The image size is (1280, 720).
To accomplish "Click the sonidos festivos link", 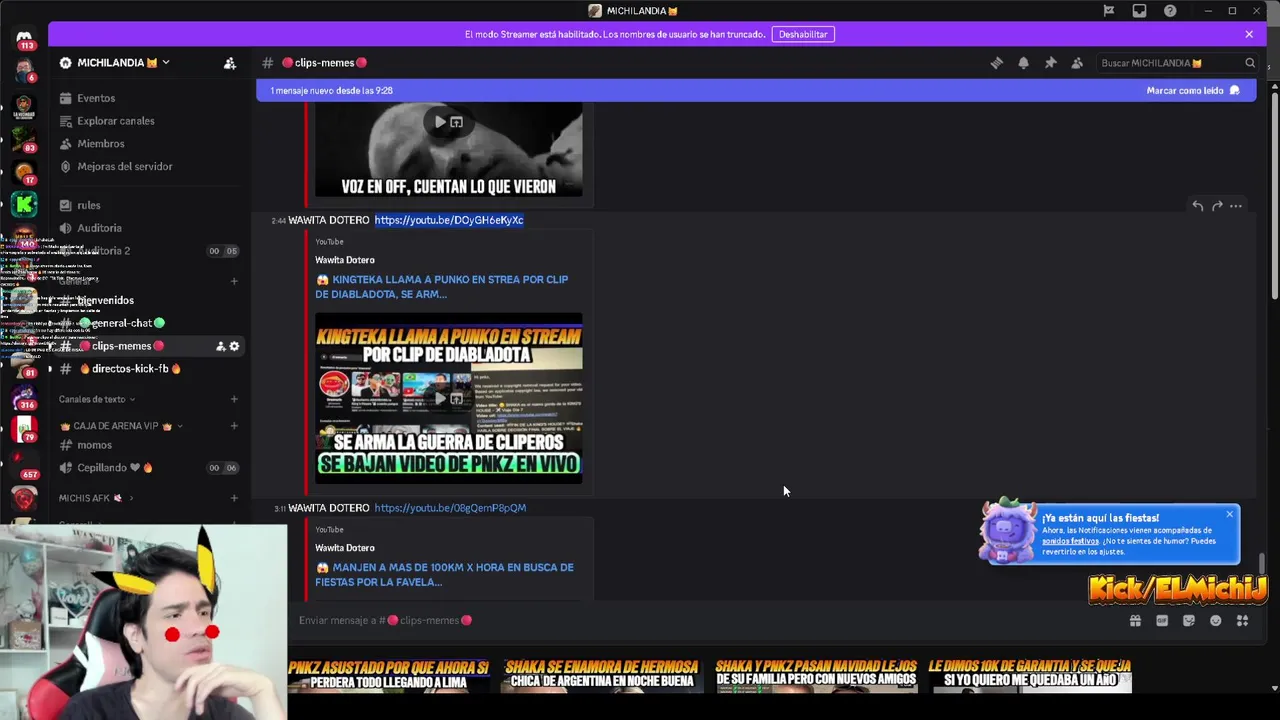I will (1070, 541).
